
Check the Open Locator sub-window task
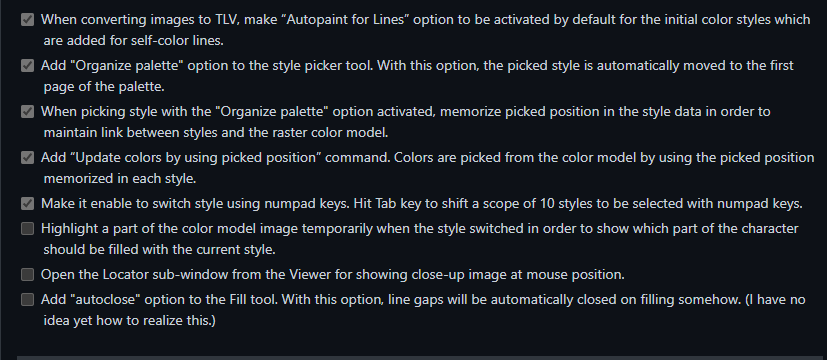27,275
